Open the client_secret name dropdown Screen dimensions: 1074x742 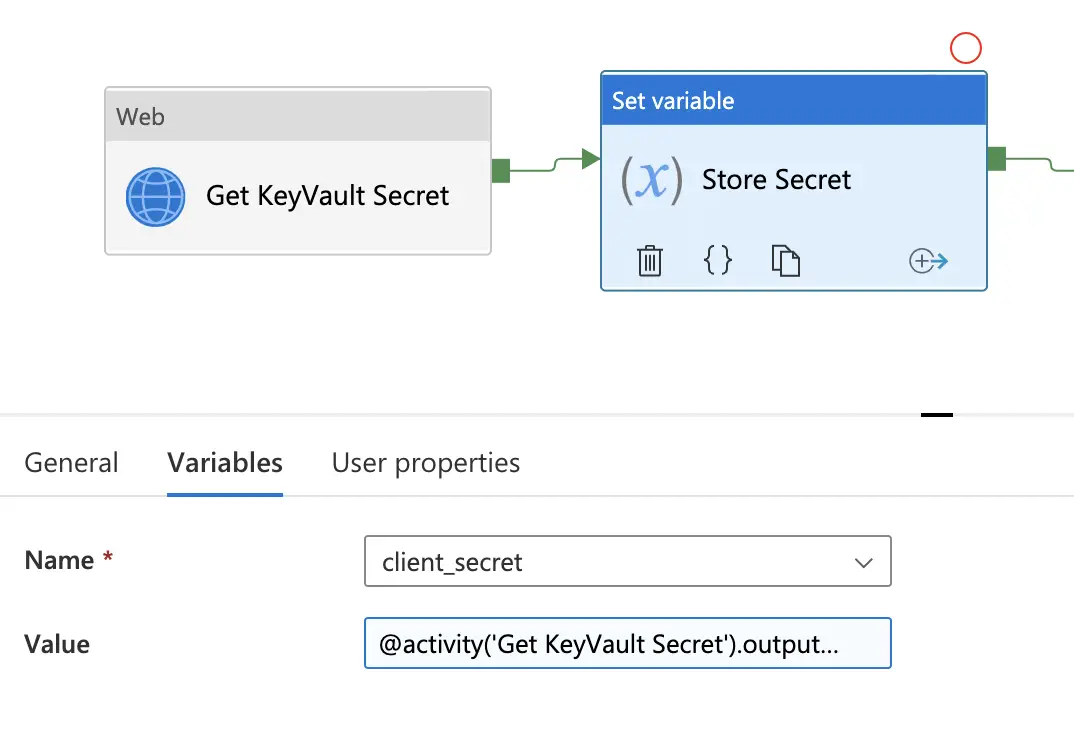pos(628,562)
